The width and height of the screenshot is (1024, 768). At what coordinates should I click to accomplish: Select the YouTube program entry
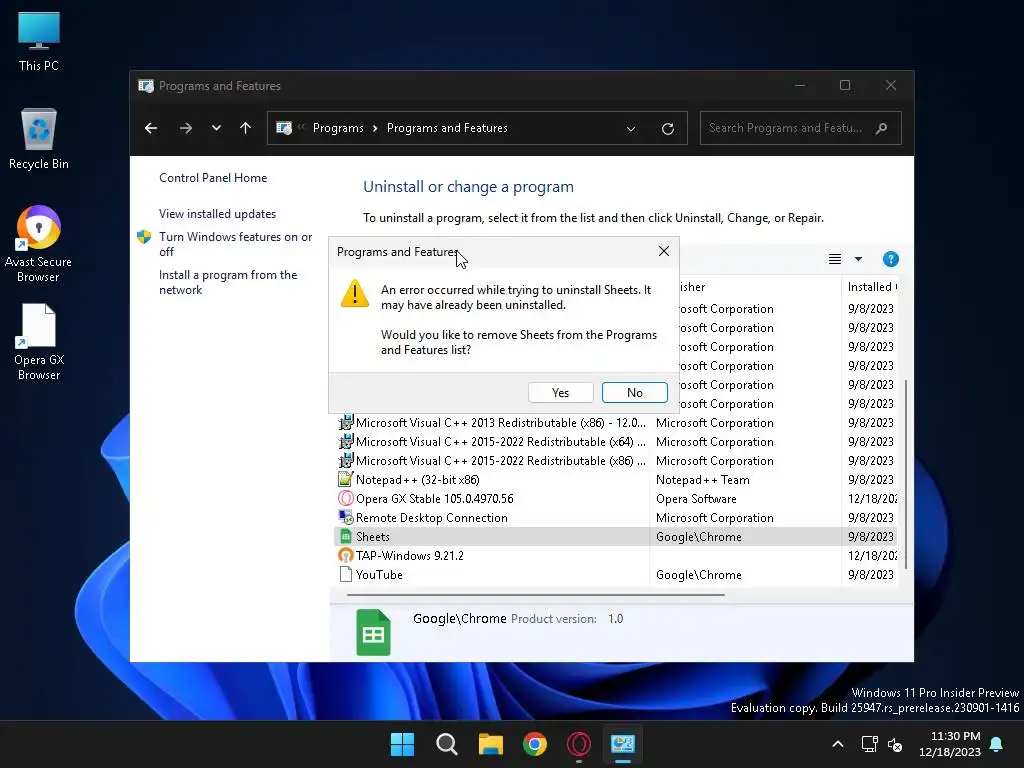(616, 574)
